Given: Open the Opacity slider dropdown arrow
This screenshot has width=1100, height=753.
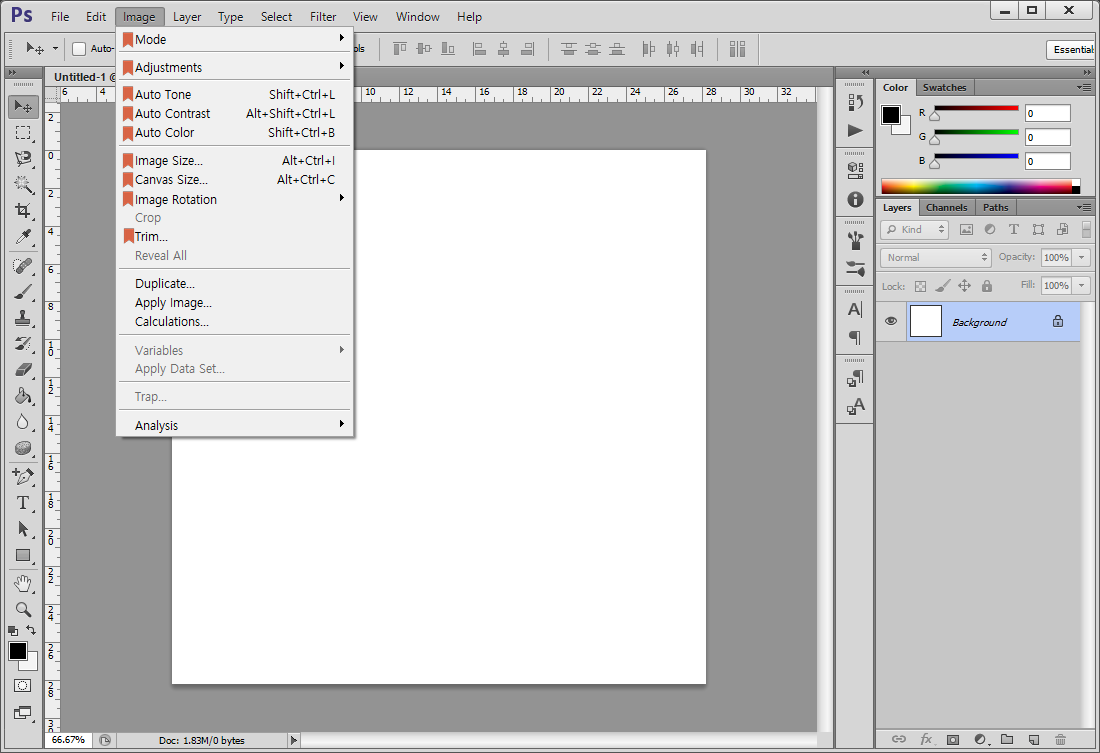Looking at the screenshot, I should click(1082, 258).
